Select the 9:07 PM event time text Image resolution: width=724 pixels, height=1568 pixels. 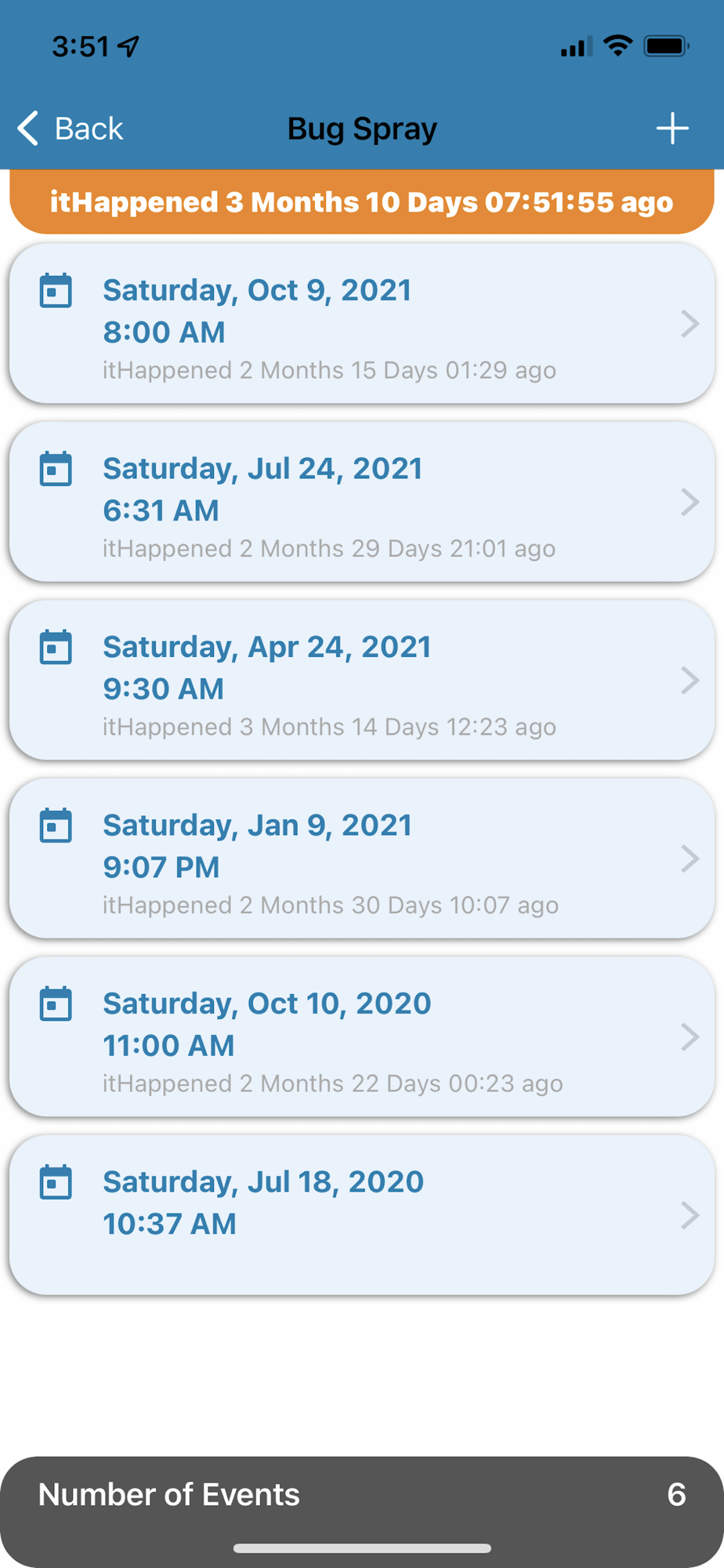tap(161, 867)
